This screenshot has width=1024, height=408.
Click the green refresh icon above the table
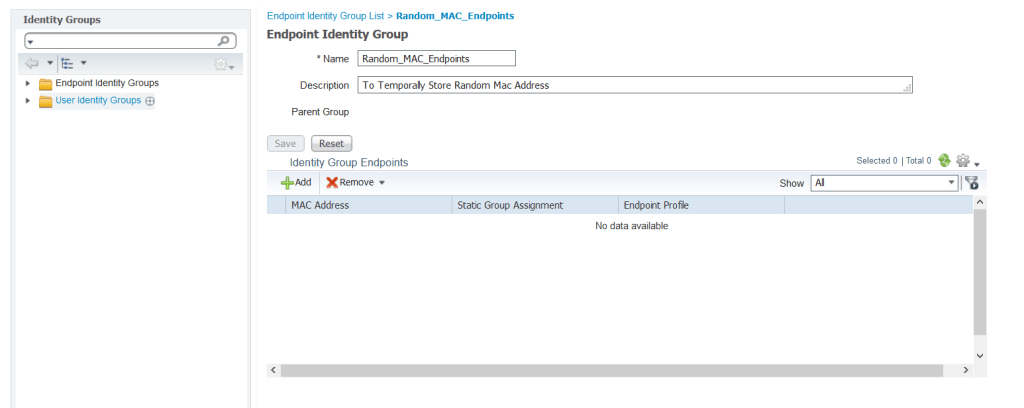click(943, 160)
